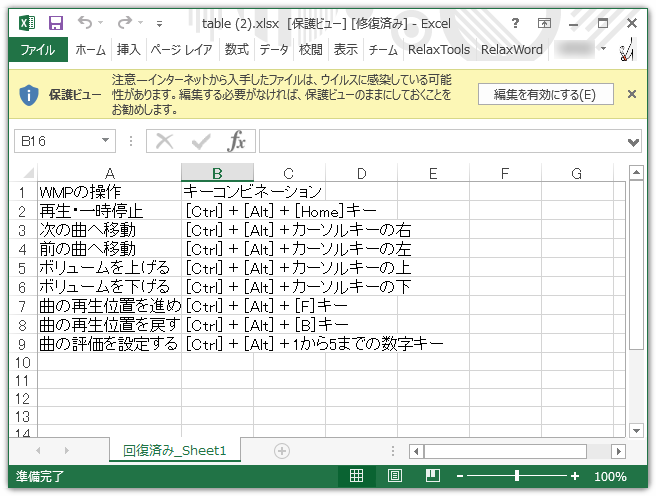Cancel the formula entry with X icon
656x496 pixels.
point(164,141)
